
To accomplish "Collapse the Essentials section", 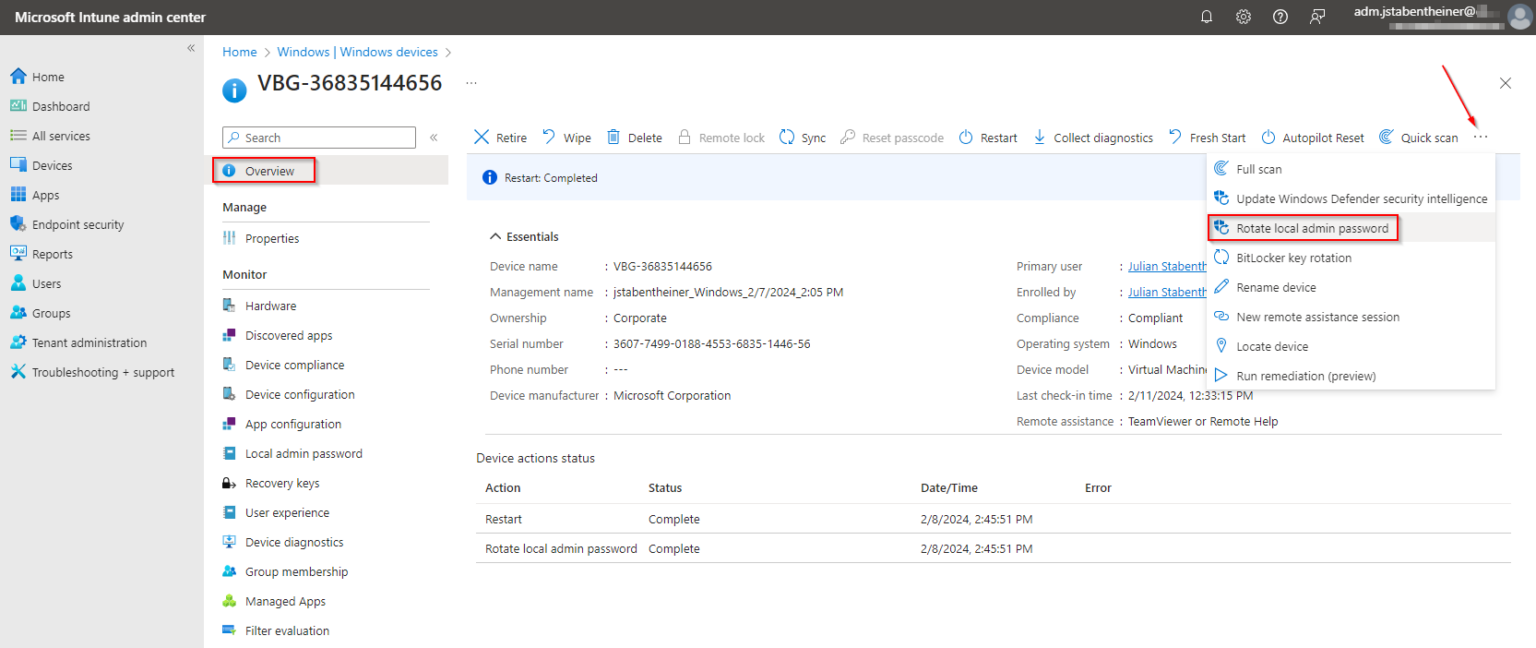I will click(494, 236).
